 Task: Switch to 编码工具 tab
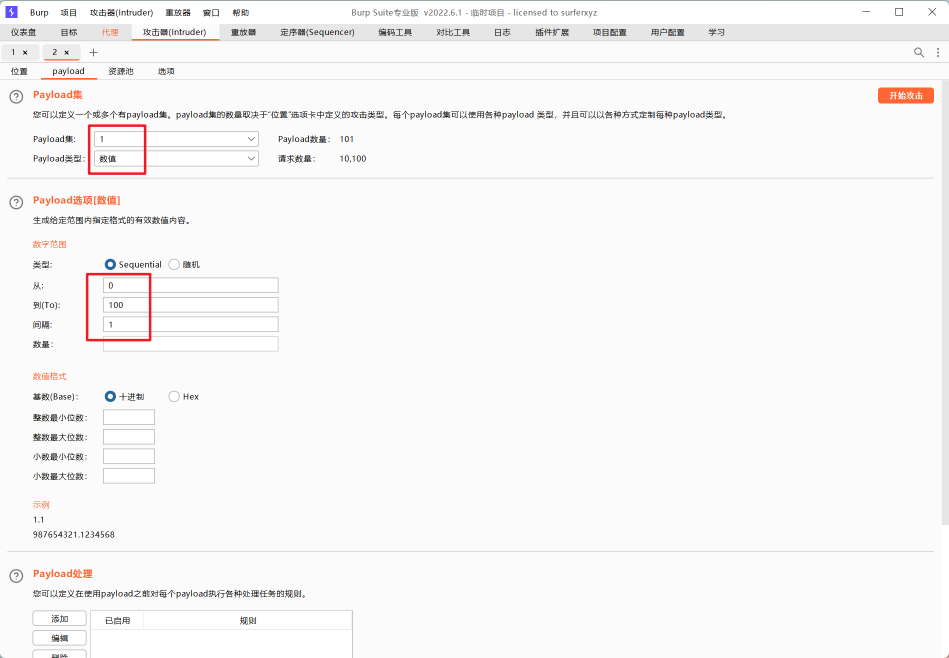tap(395, 32)
